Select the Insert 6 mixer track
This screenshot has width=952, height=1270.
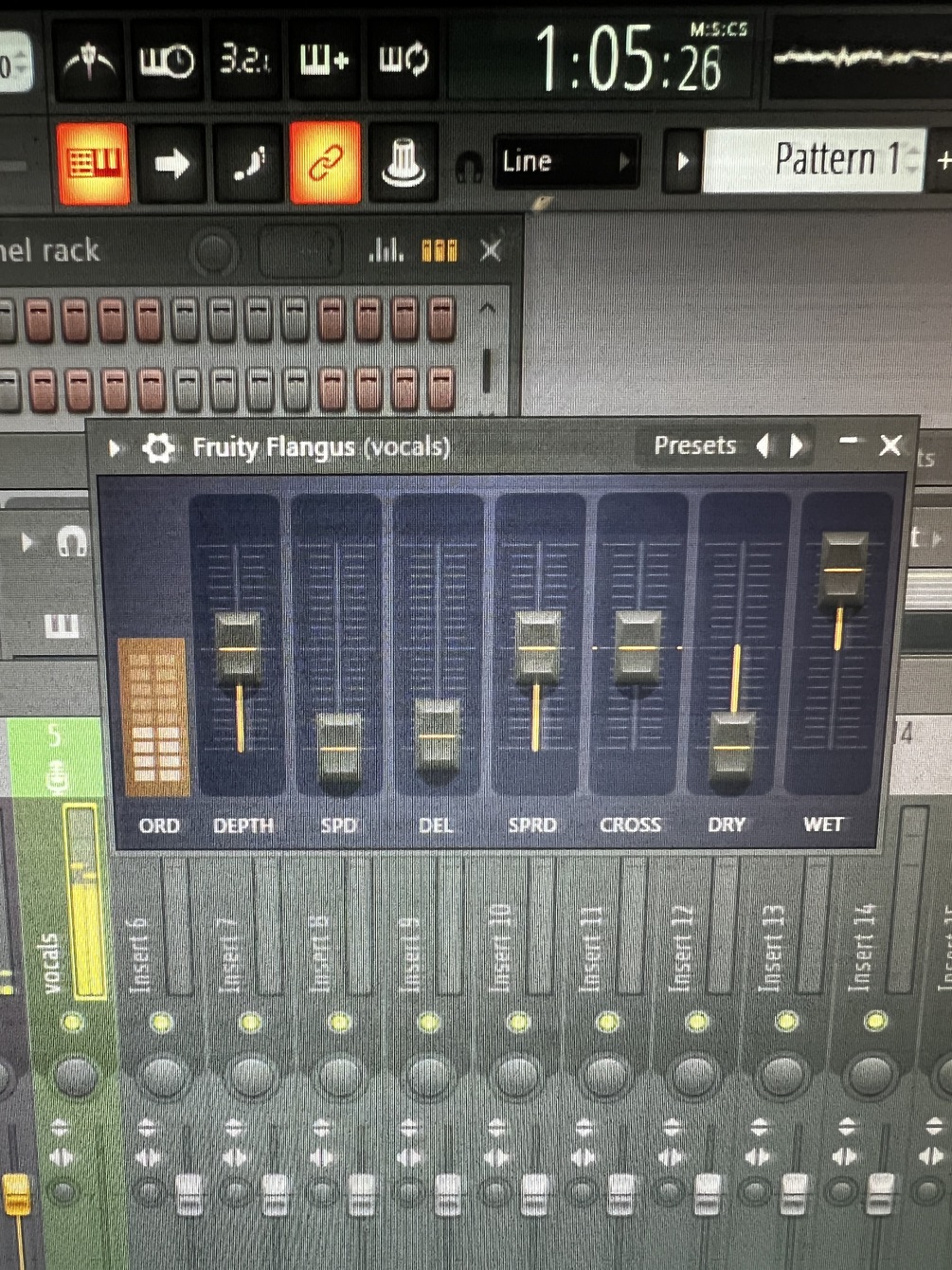tap(139, 954)
